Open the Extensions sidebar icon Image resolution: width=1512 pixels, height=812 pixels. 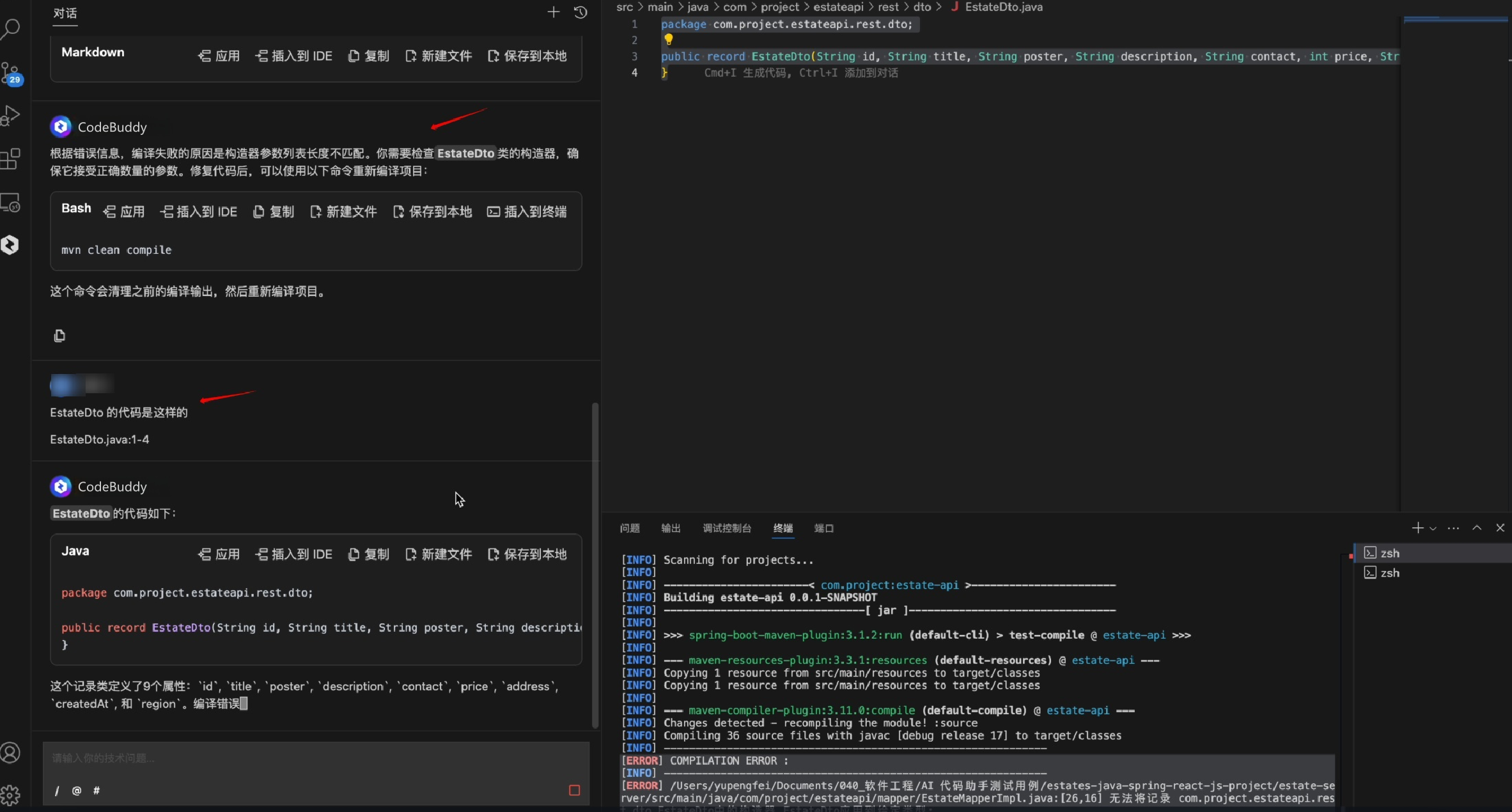click(x=11, y=159)
